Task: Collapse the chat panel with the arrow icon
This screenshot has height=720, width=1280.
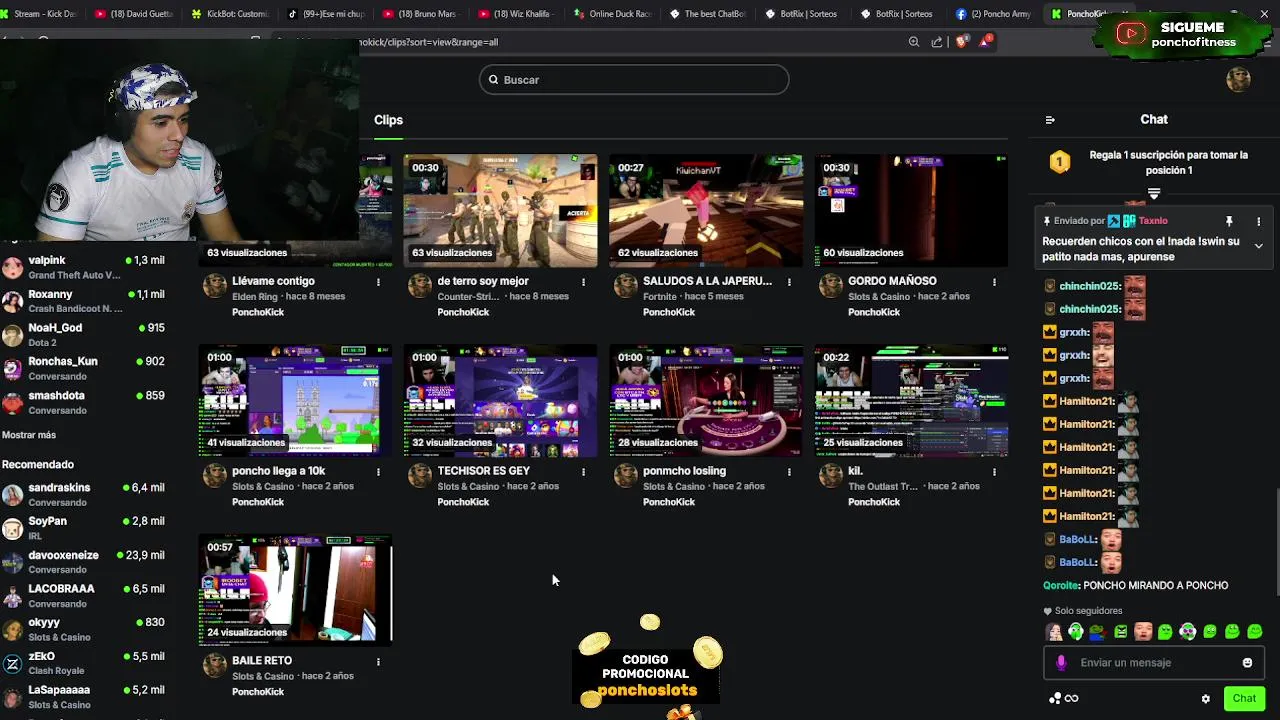Action: (1050, 120)
